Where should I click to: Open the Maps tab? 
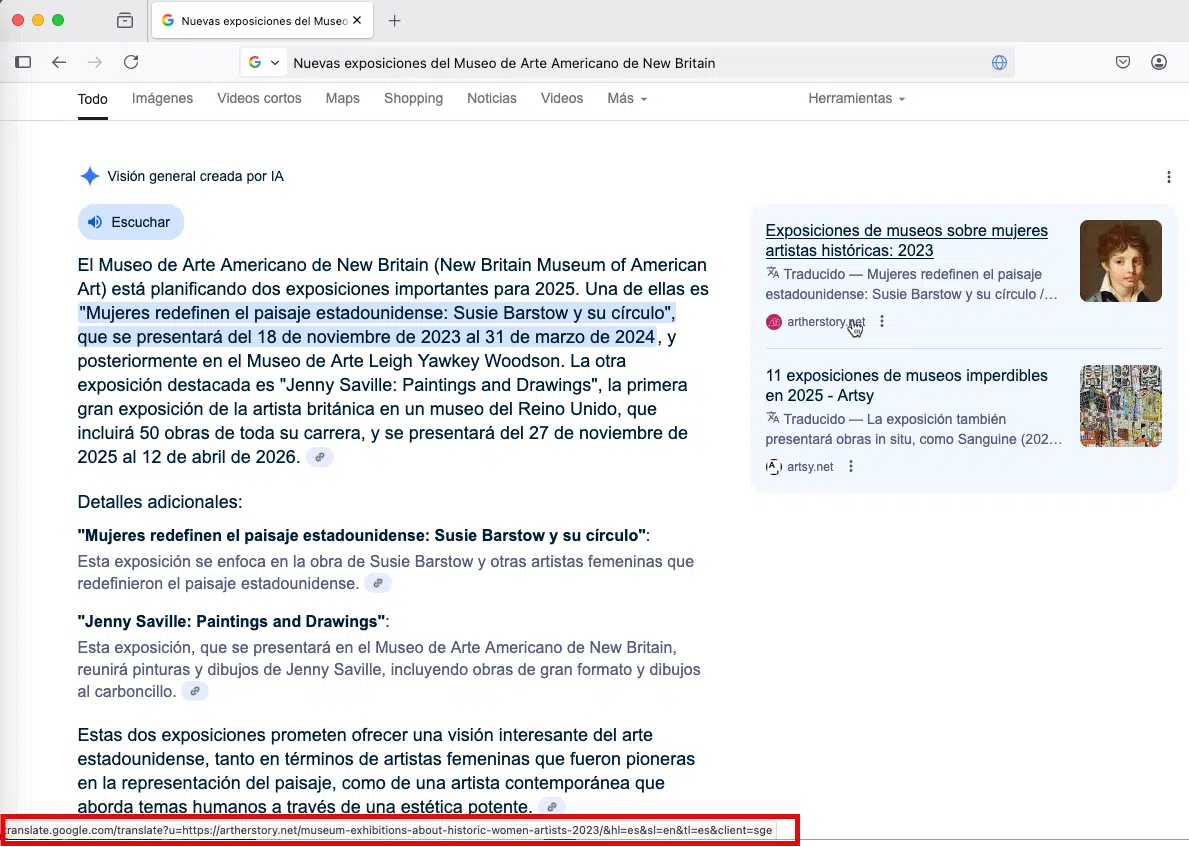point(343,98)
